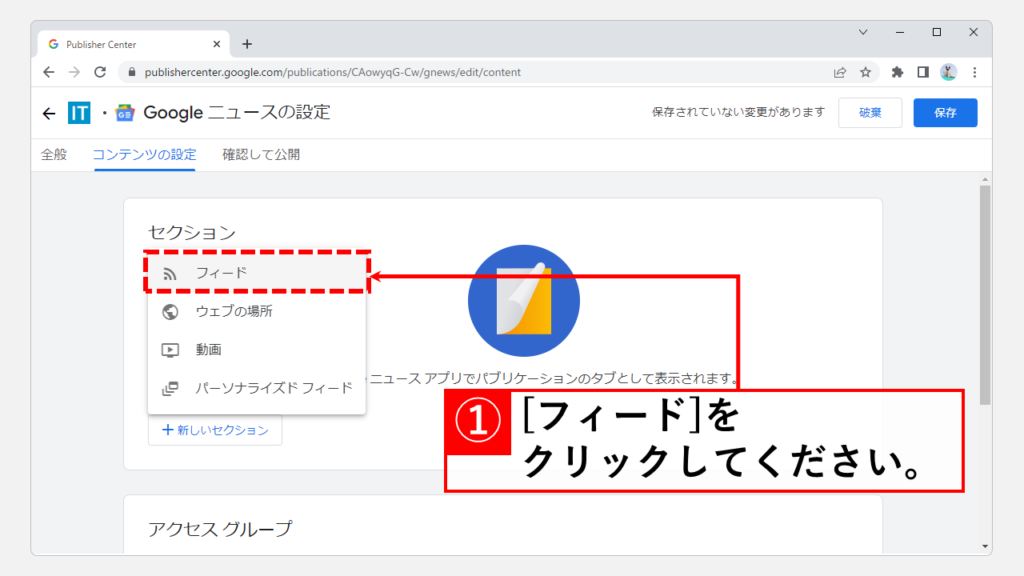1024x576 pixels.
Task: Click the browser back navigation arrow
Action: (49, 72)
